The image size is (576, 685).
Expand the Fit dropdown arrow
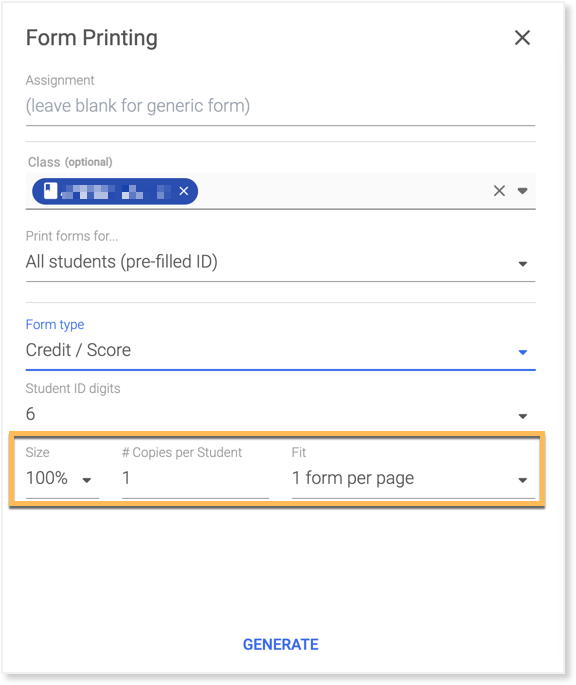pyautogui.click(x=522, y=480)
